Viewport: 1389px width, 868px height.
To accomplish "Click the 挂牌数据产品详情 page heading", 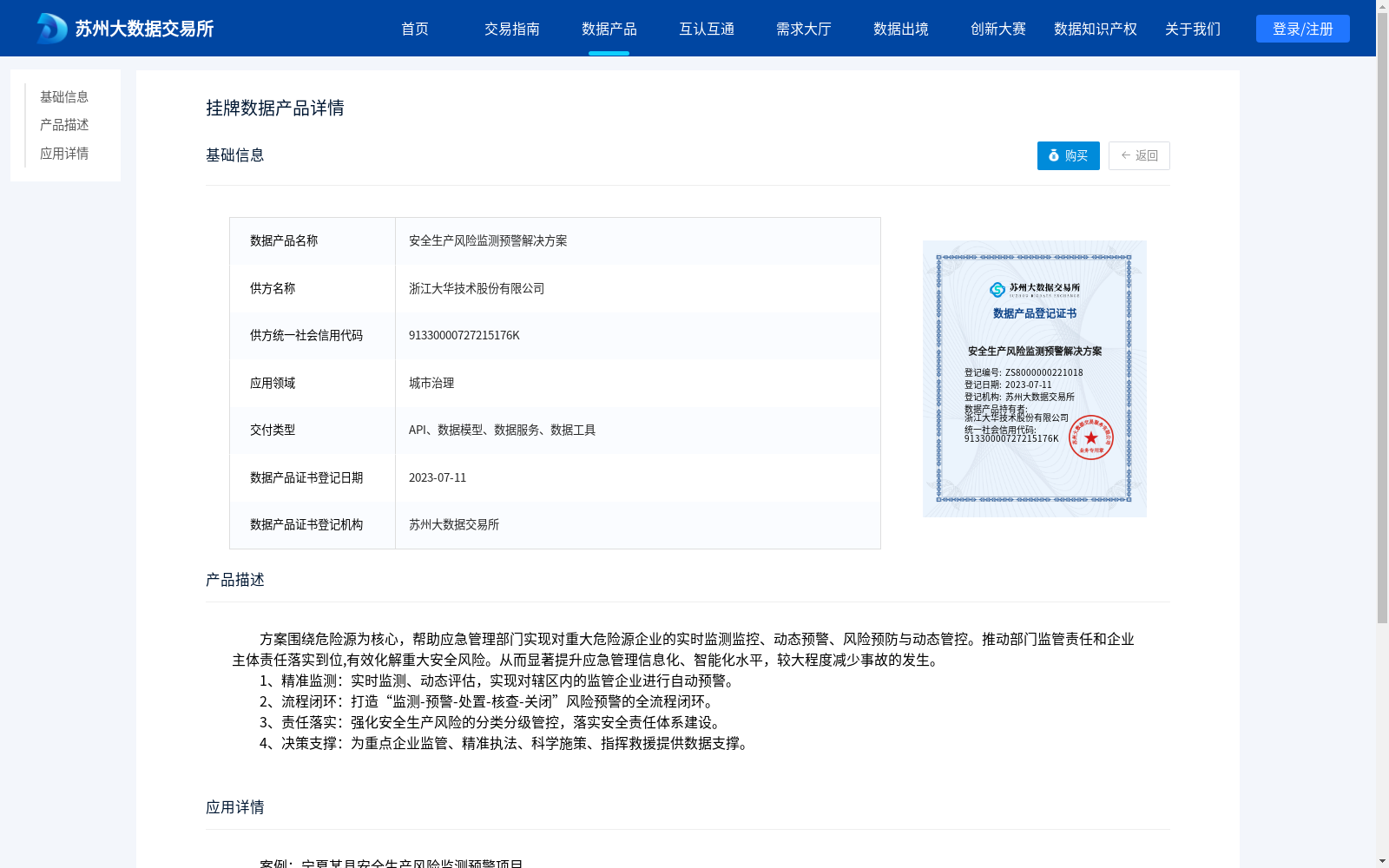I will point(275,108).
